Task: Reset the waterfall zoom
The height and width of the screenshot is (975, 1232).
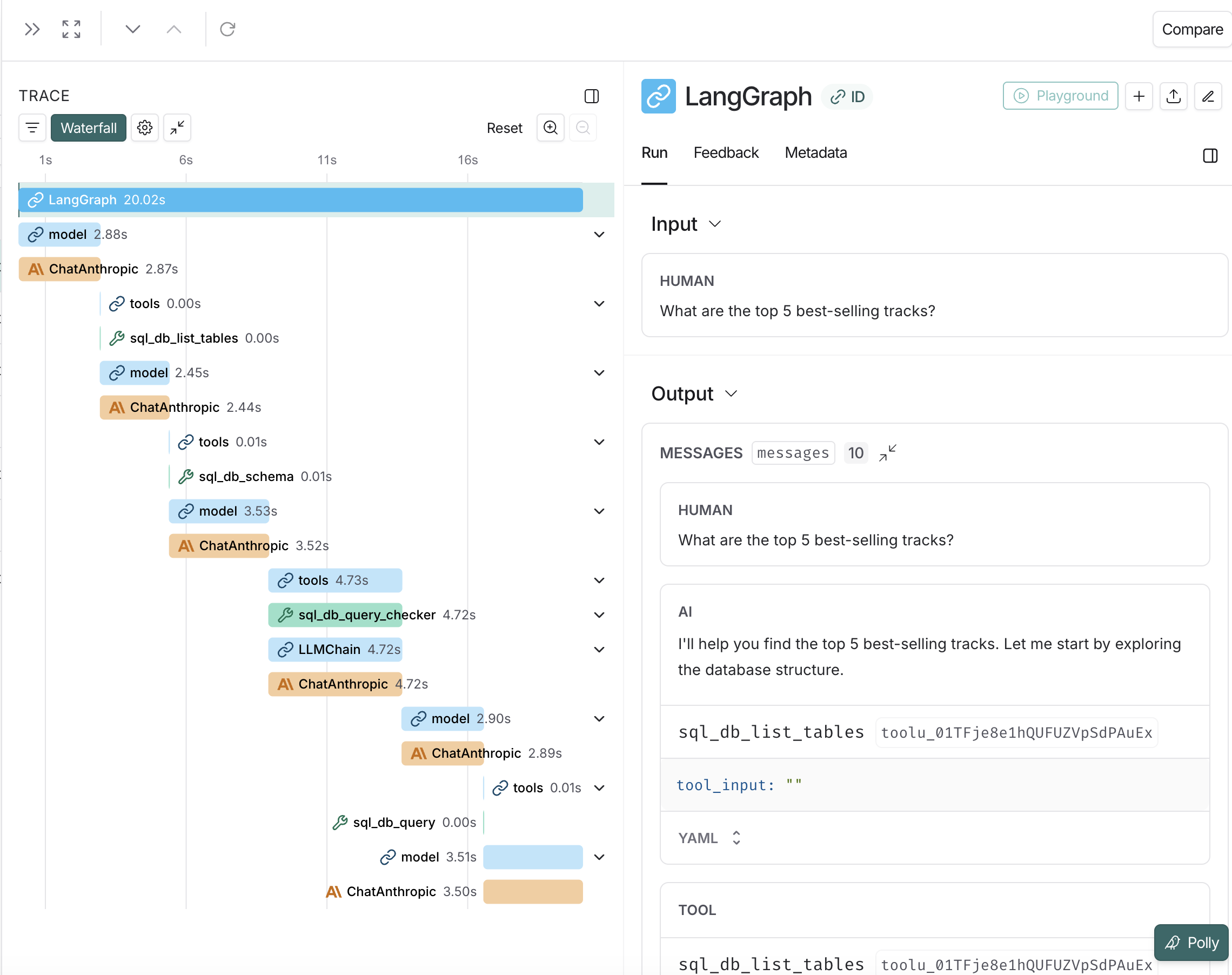Action: [505, 128]
